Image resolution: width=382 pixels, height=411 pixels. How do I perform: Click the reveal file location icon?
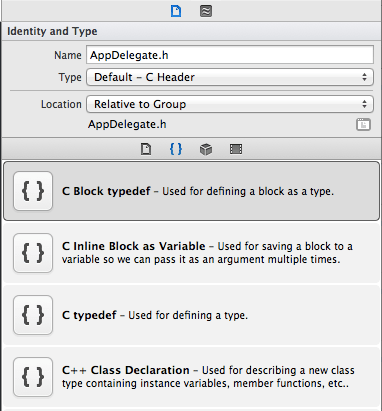tap(363, 124)
